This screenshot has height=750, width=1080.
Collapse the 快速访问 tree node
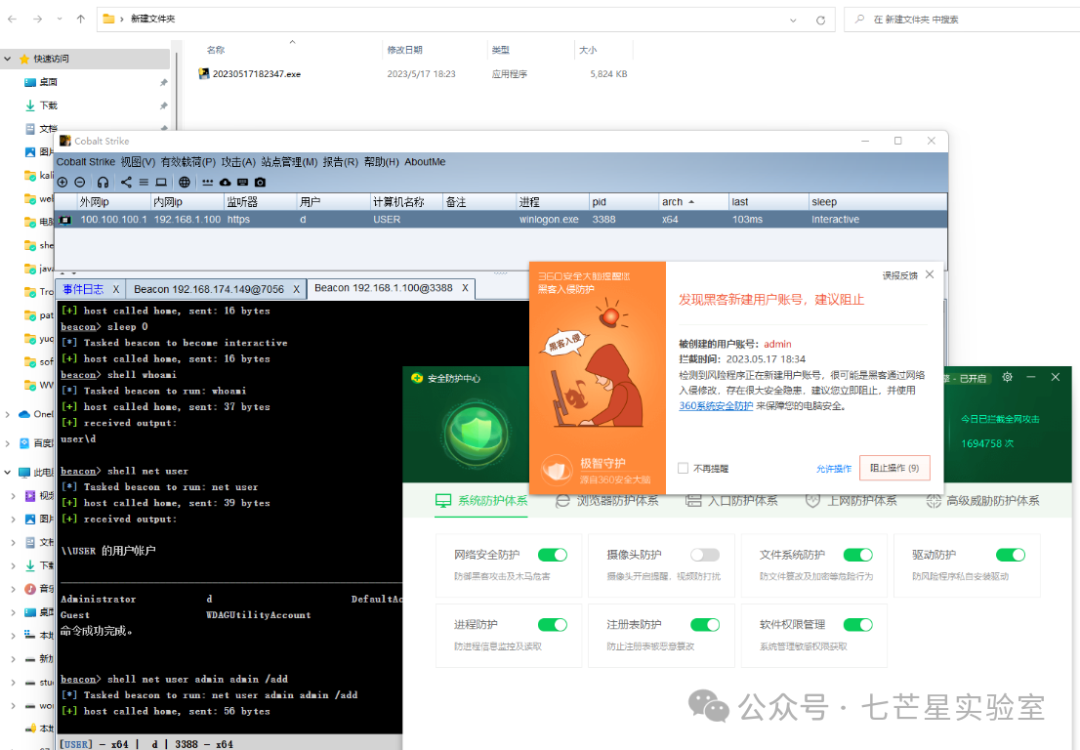click(x=8, y=59)
